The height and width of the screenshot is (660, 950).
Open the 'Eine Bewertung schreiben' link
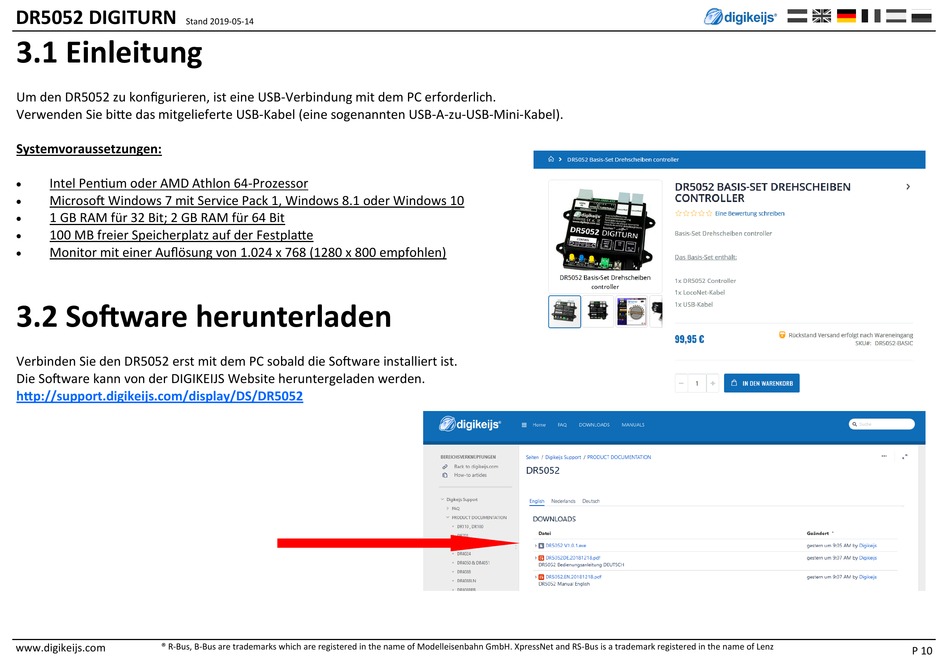(749, 213)
